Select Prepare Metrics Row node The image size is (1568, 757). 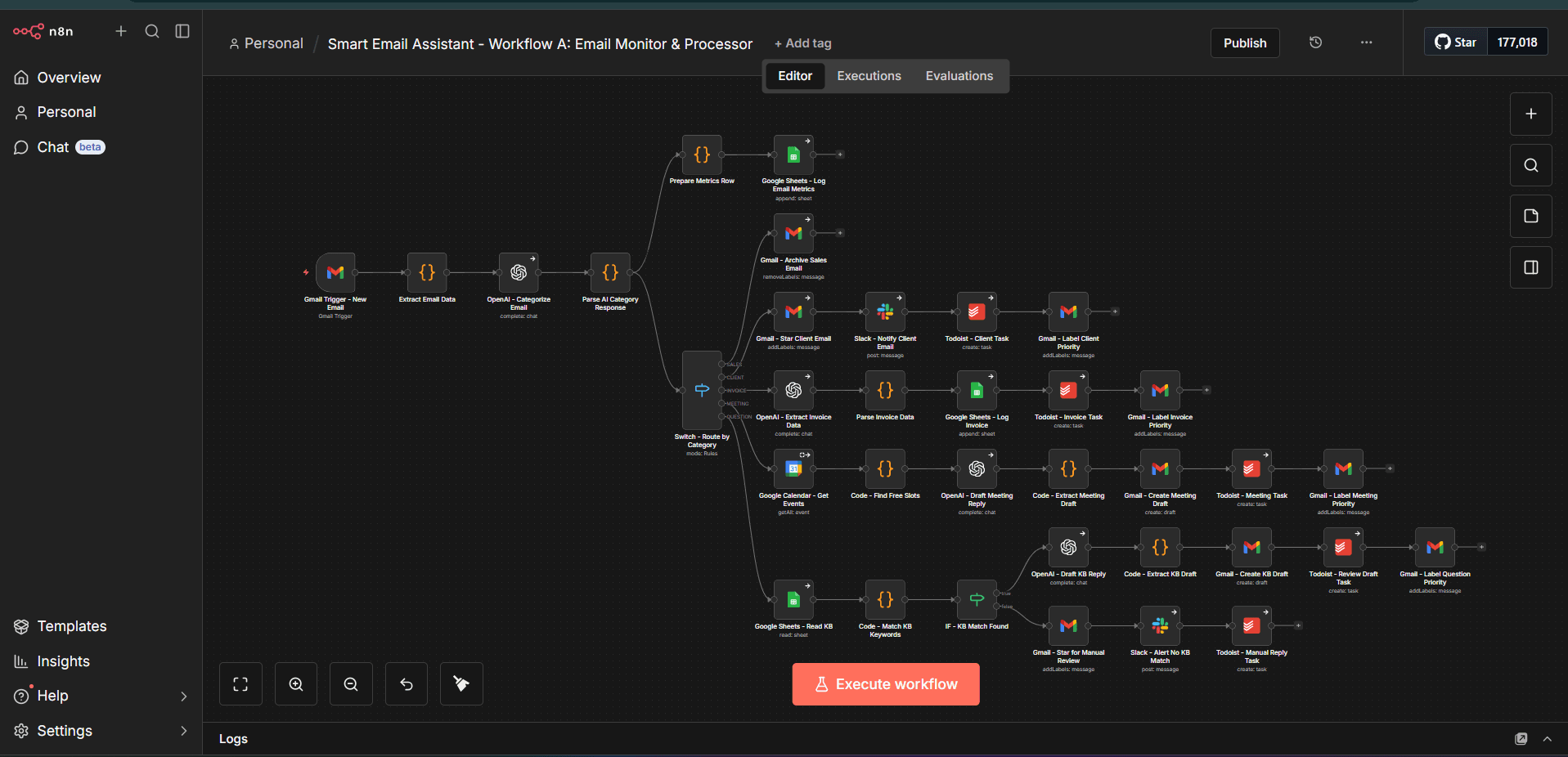(x=702, y=155)
